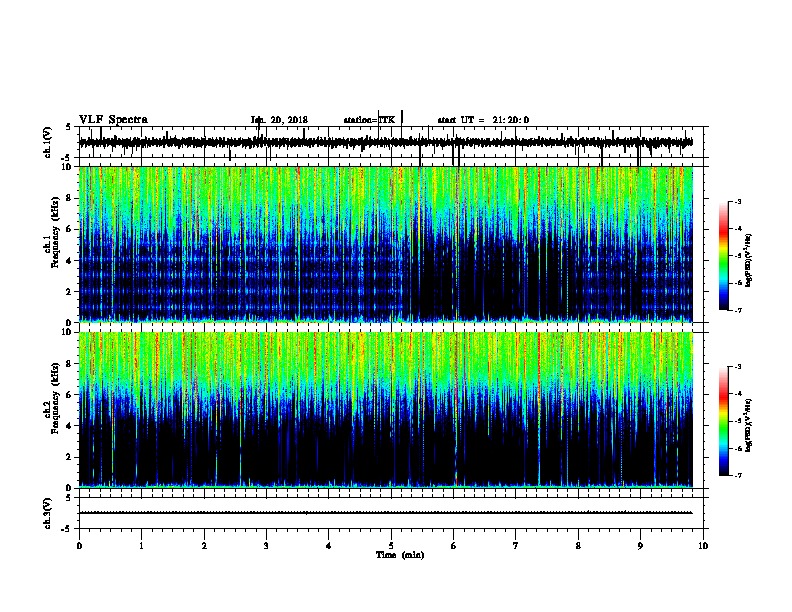Screen dimensions: 792x612
Task: Click the "ch.3(V)" axis label
Action: coord(48,514)
